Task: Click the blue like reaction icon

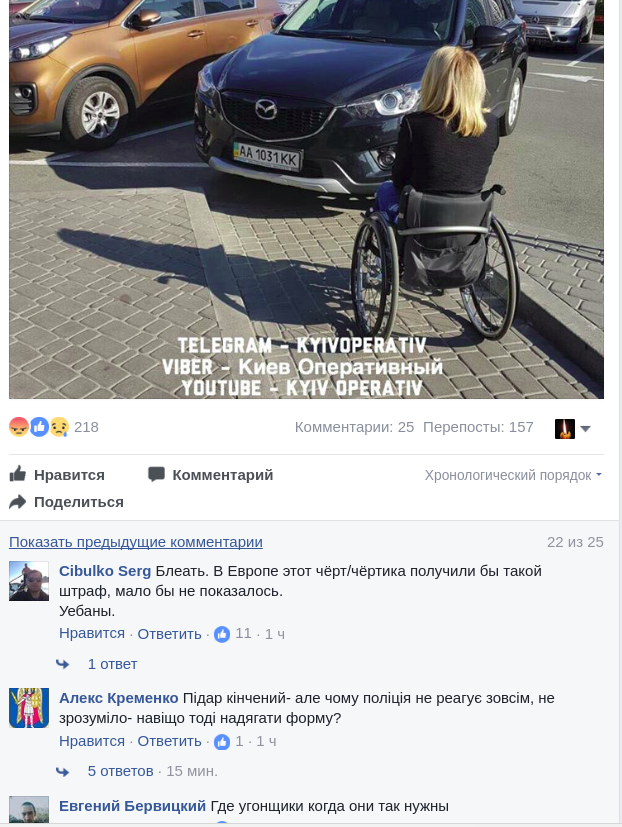Action: 39,427
